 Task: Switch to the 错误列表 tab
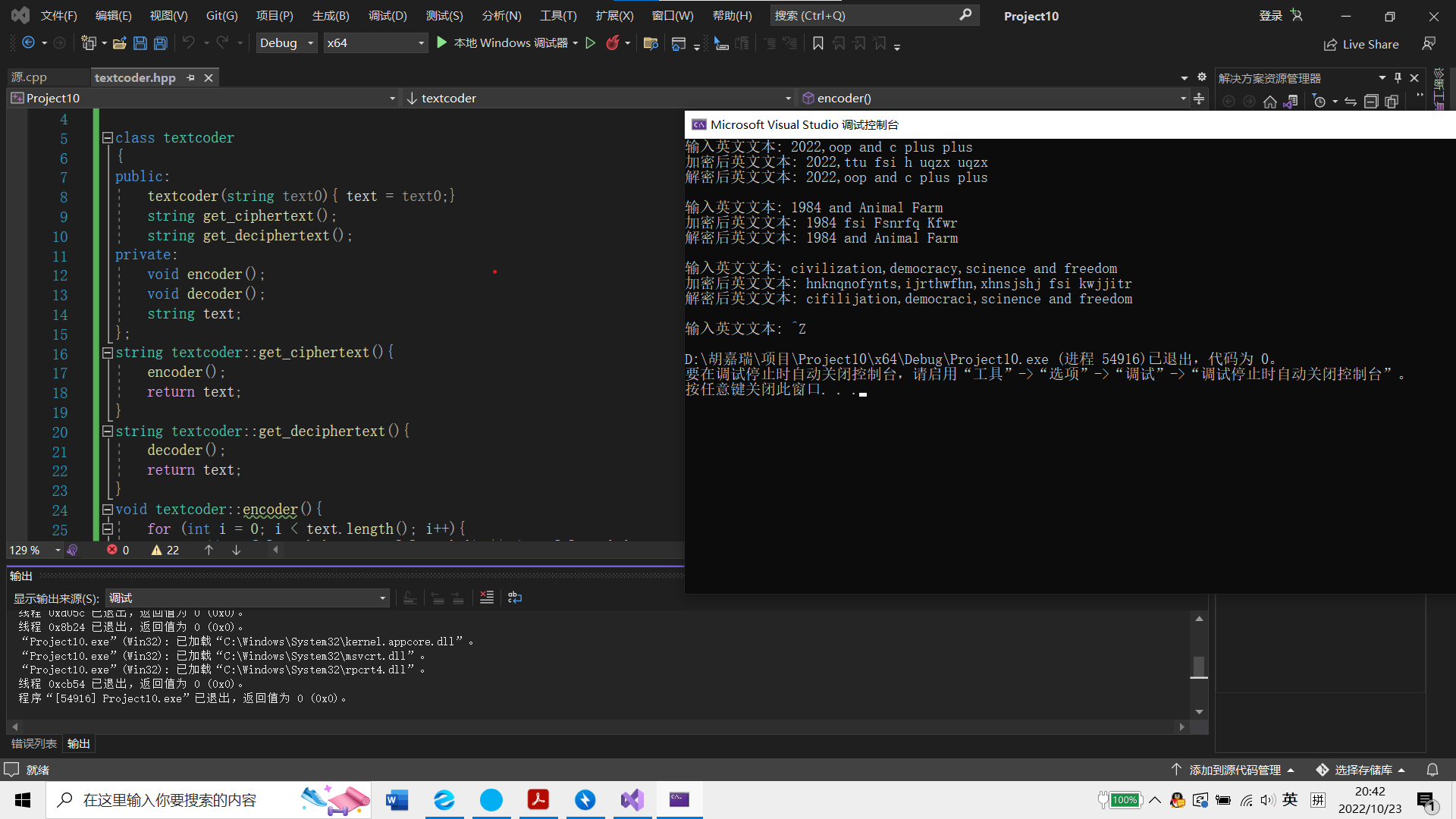pyautogui.click(x=34, y=743)
